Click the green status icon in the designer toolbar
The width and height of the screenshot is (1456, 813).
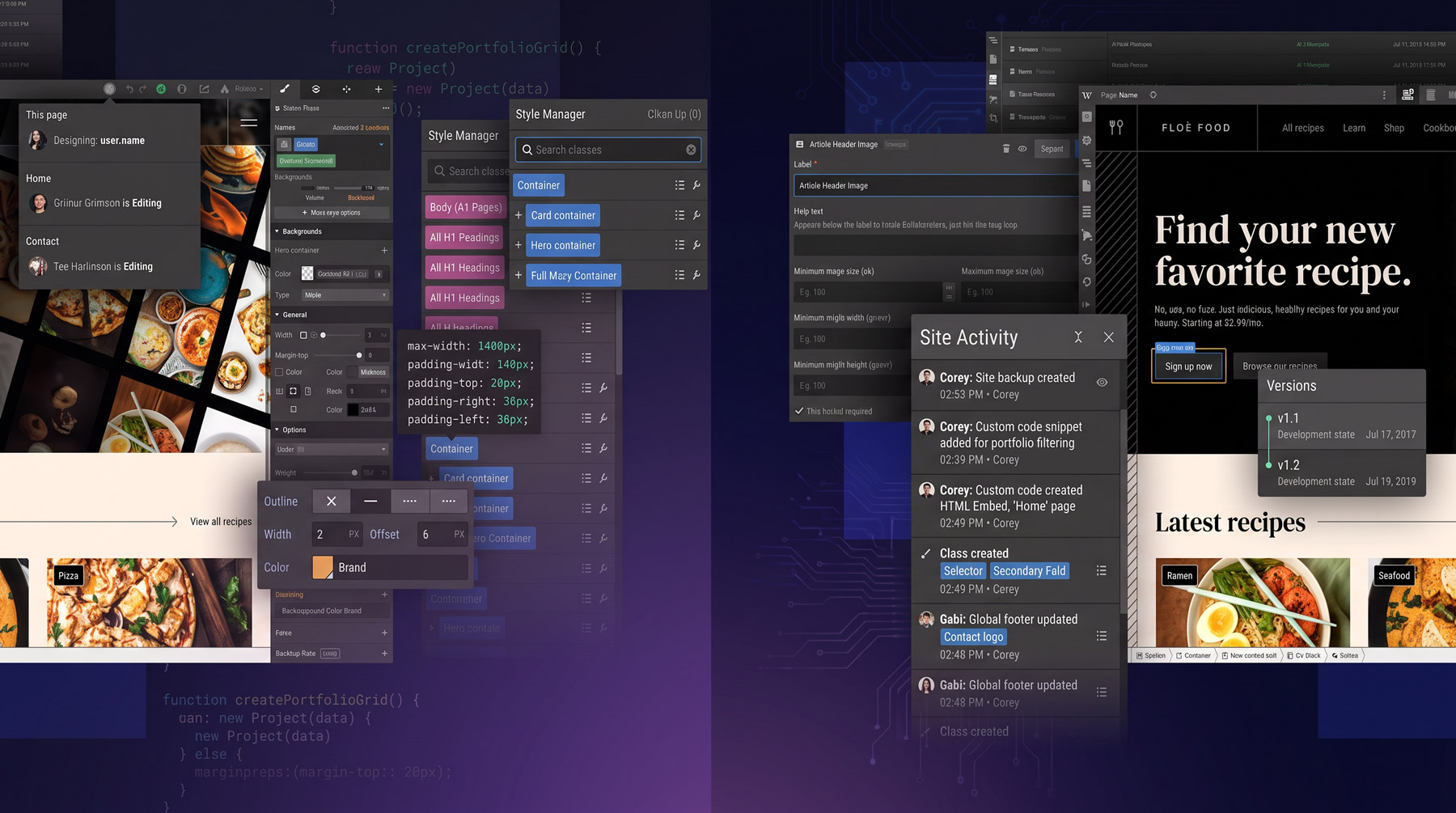click(x=161, y=89)
